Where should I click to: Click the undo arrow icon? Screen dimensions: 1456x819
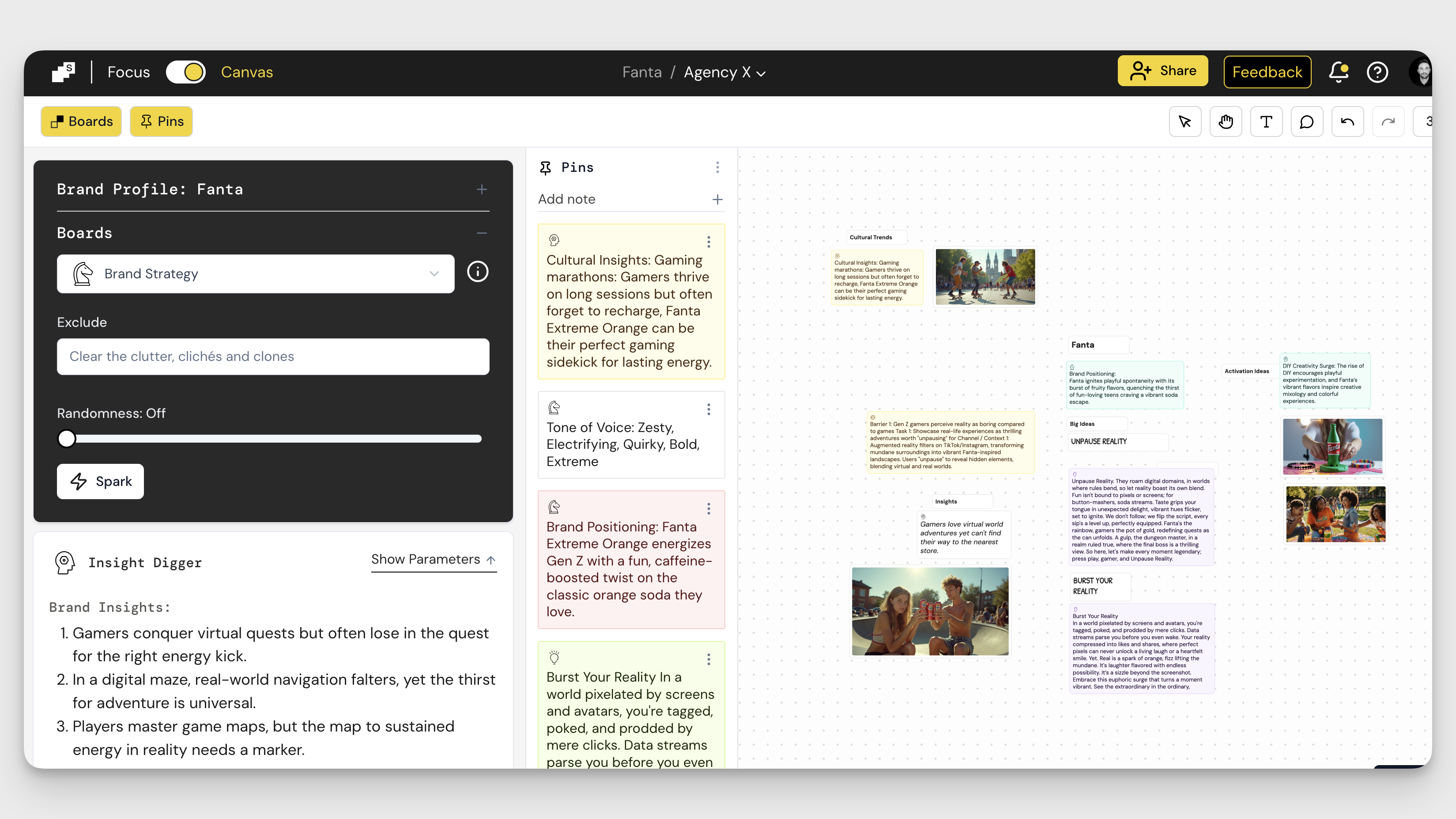1347,121
